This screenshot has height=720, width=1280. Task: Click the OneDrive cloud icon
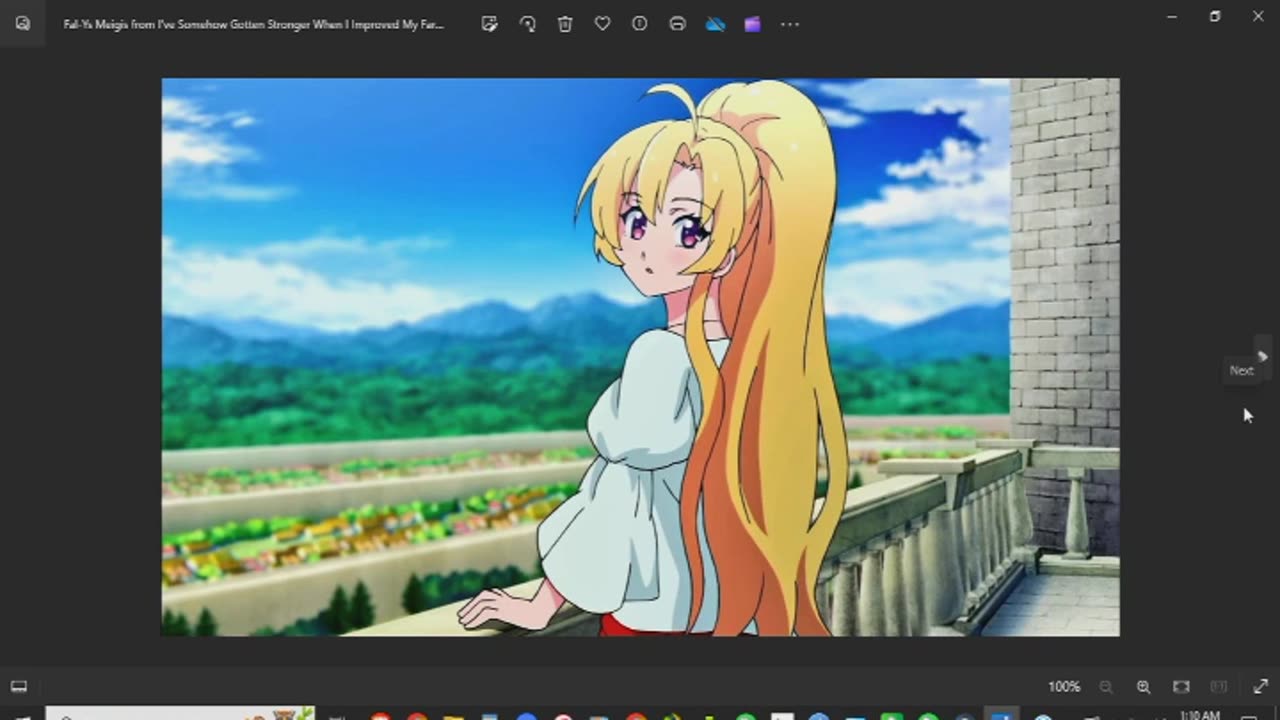coord(715,24)
